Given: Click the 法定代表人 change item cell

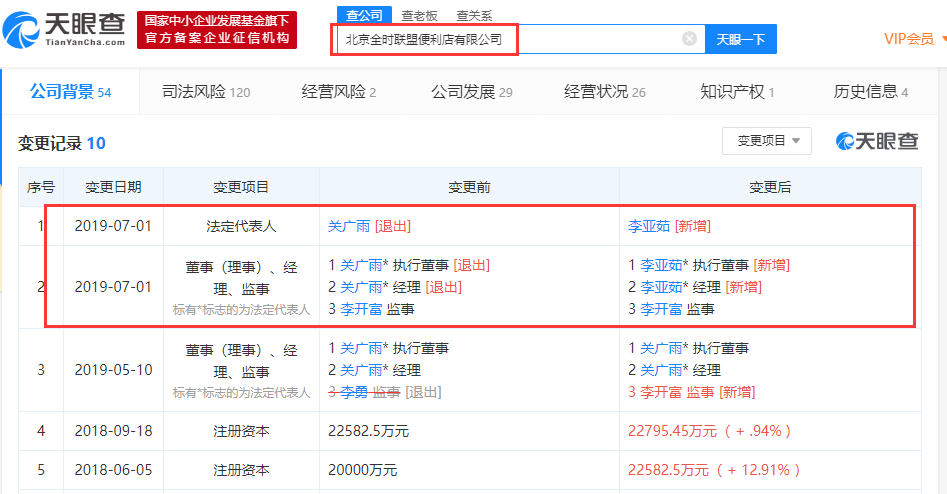Looking at the screenshot, I should pos(241,226).
